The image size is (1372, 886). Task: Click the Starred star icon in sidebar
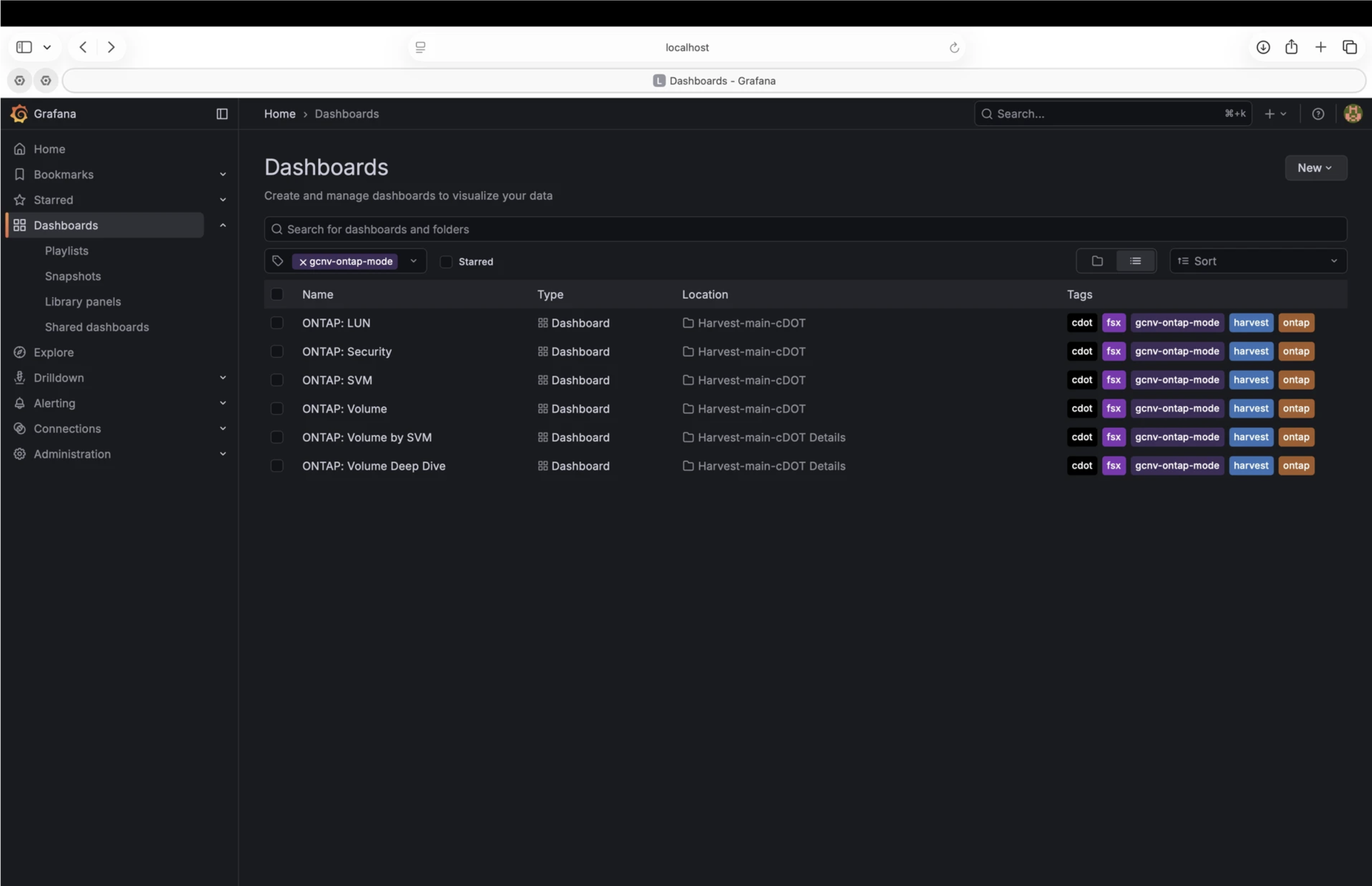(x=20, y=200)
